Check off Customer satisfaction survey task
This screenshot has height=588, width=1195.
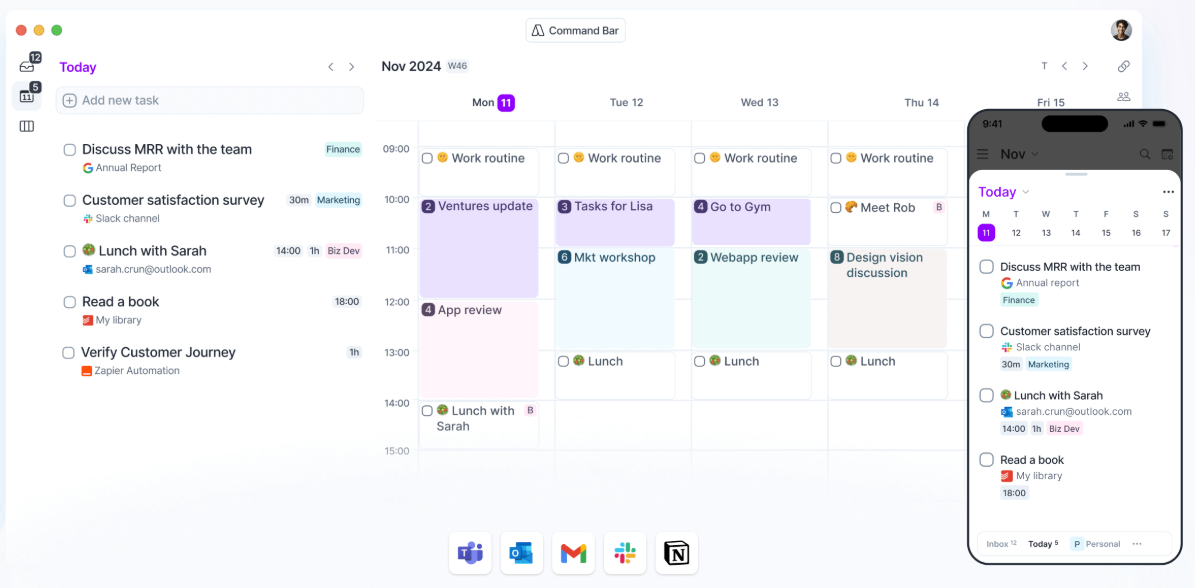(x=69, y=200)
